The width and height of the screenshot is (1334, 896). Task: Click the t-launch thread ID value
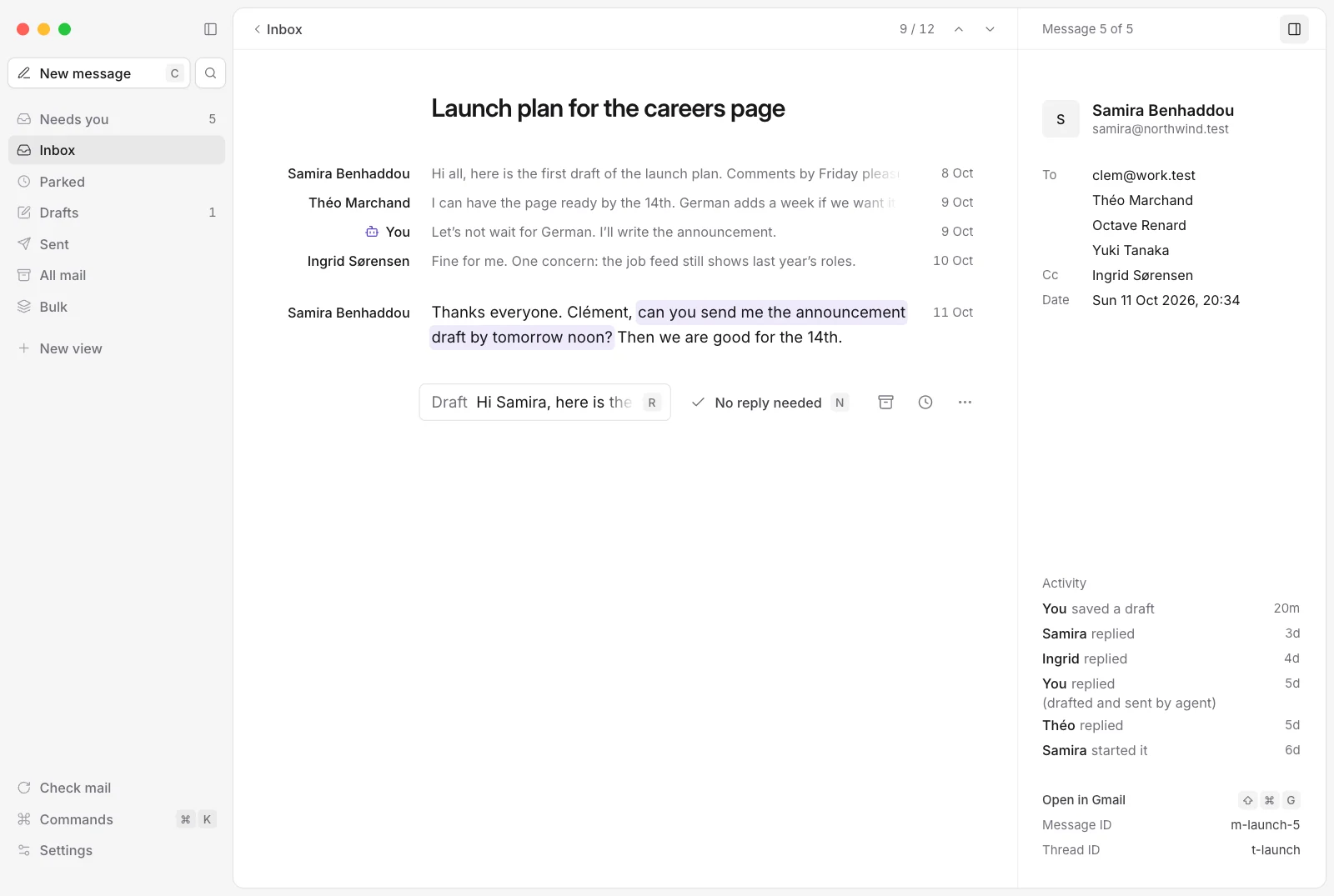(1276, 850)
